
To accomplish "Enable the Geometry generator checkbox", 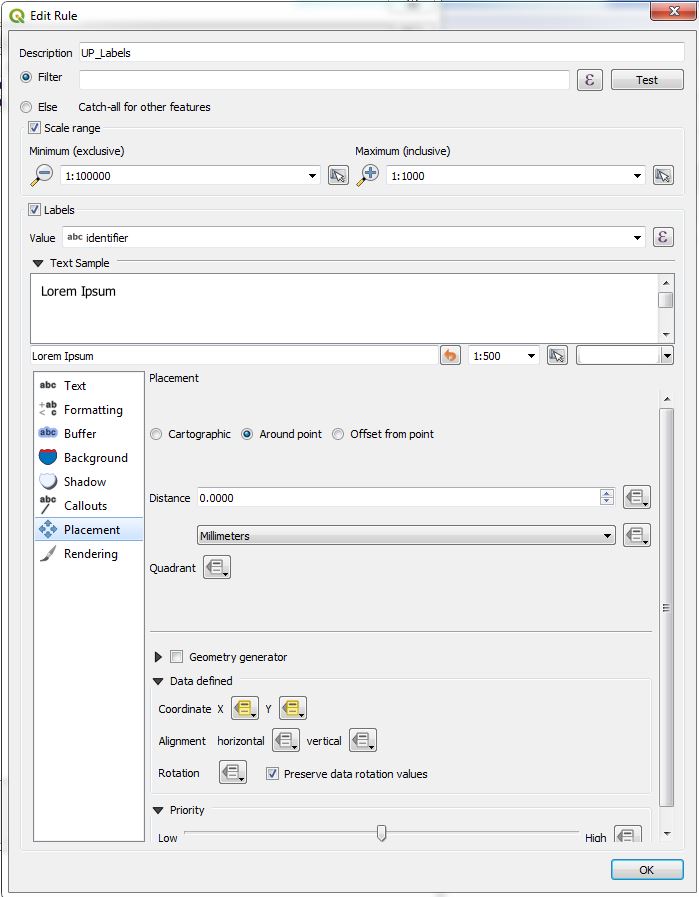I will tap(177, 657).
